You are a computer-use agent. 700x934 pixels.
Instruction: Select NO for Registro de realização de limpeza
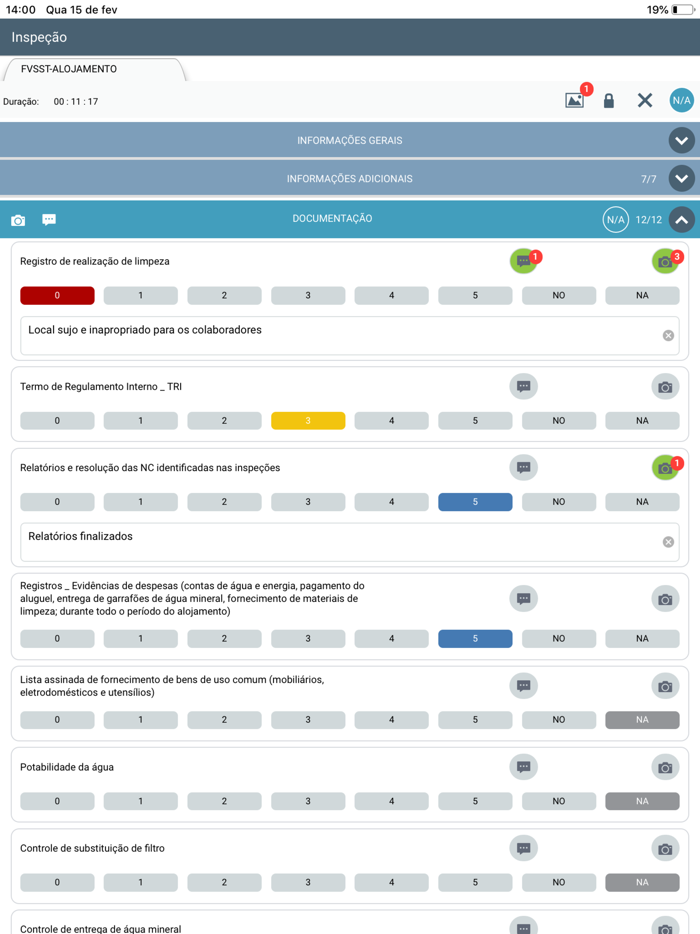point(559,295)
